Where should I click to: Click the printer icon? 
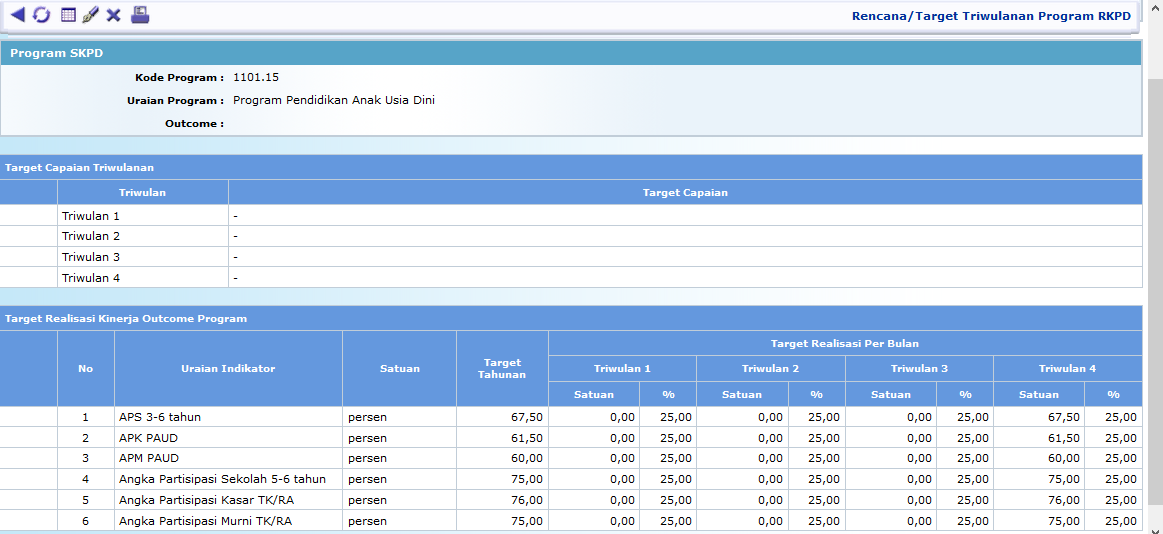tap(140, 15)
